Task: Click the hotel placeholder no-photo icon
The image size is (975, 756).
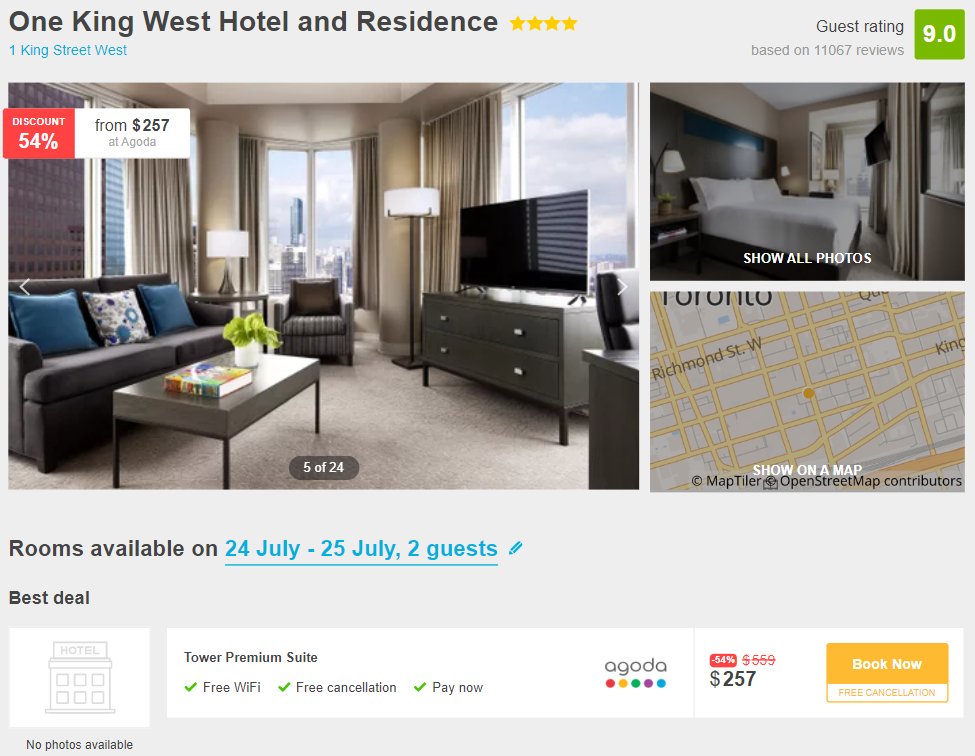Action: tap(80, 677)
